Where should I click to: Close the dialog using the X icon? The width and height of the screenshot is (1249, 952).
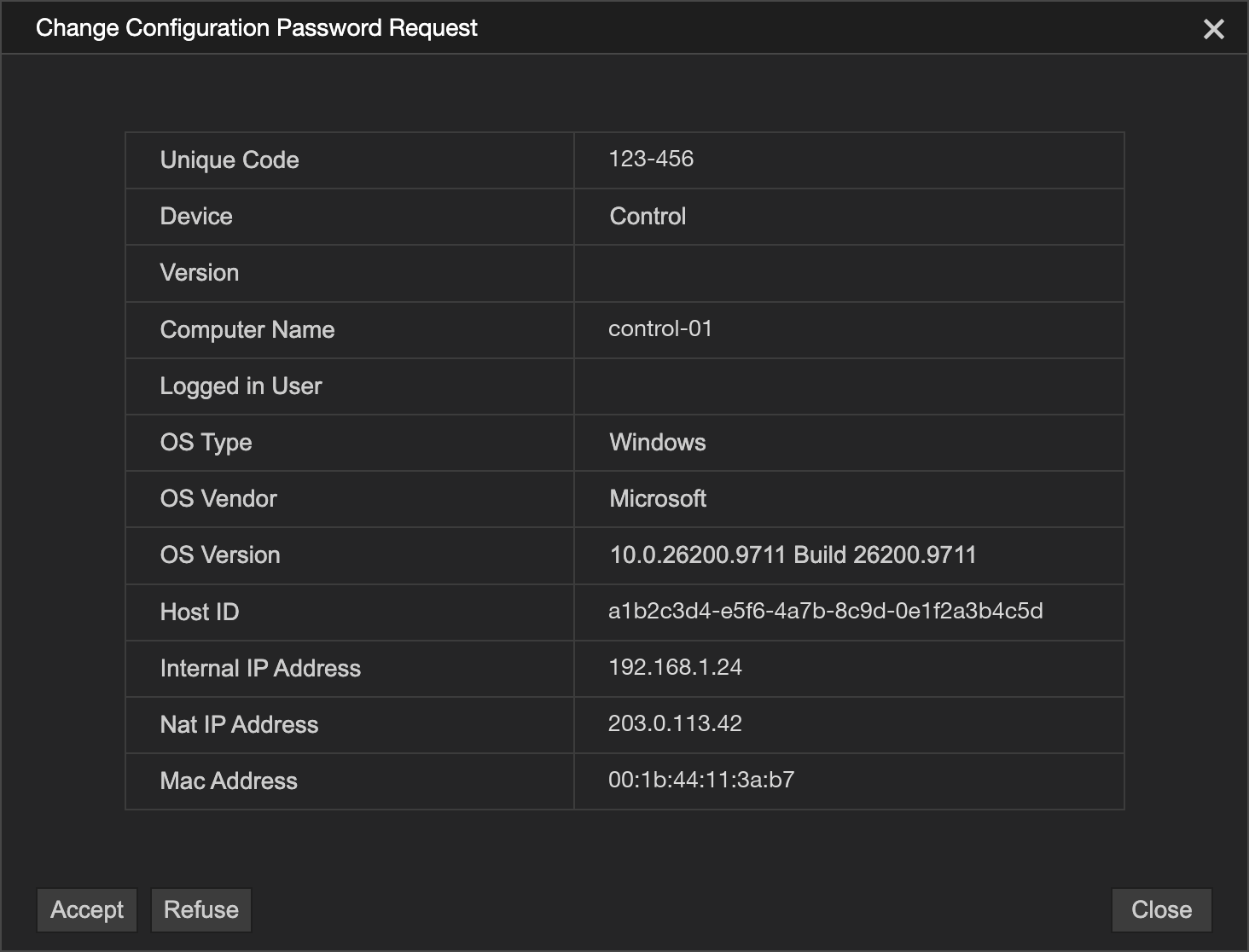tap(1213, 29)
